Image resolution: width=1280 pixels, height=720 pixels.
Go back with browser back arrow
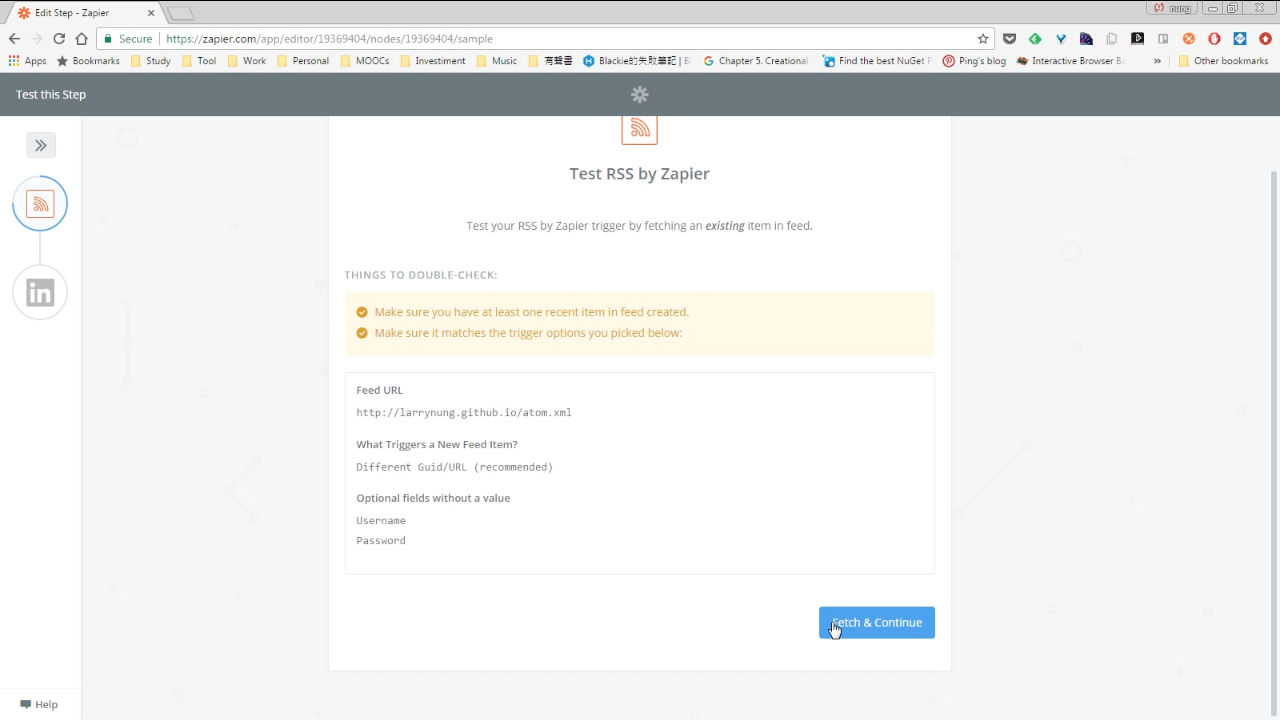click(14, 38)
